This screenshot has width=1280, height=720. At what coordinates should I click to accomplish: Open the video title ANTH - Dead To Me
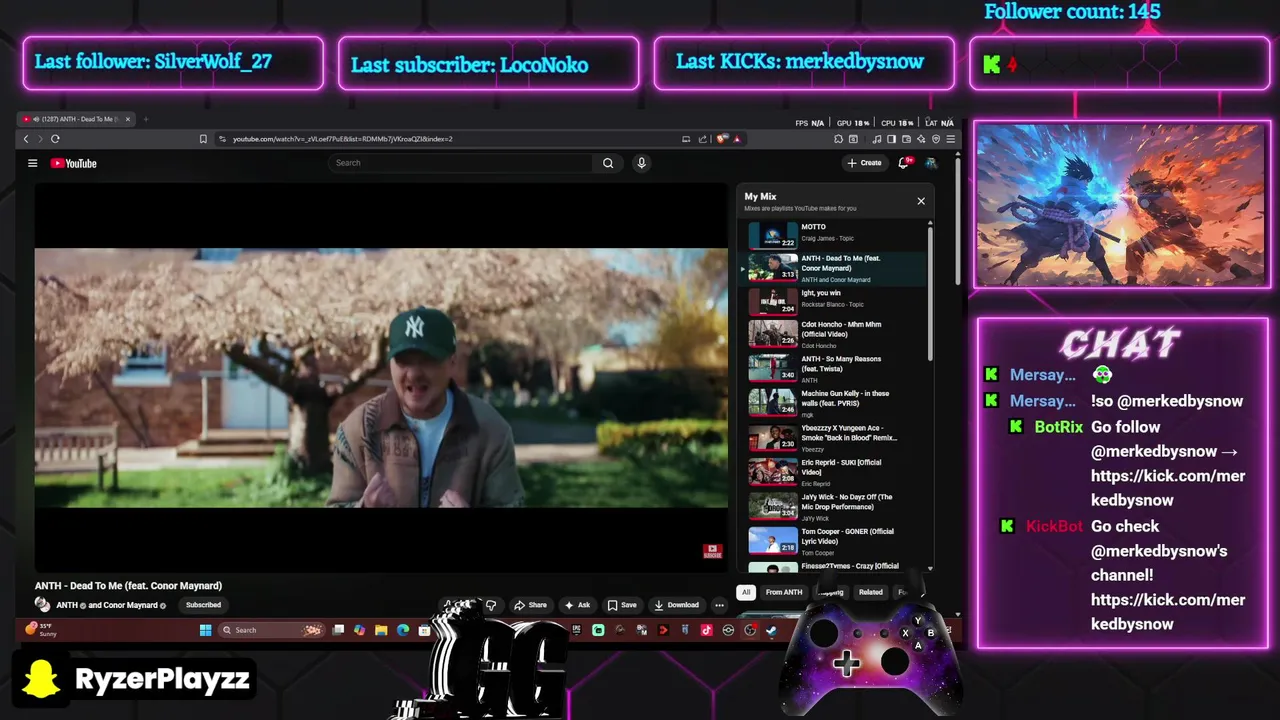(x=128, y=586)
